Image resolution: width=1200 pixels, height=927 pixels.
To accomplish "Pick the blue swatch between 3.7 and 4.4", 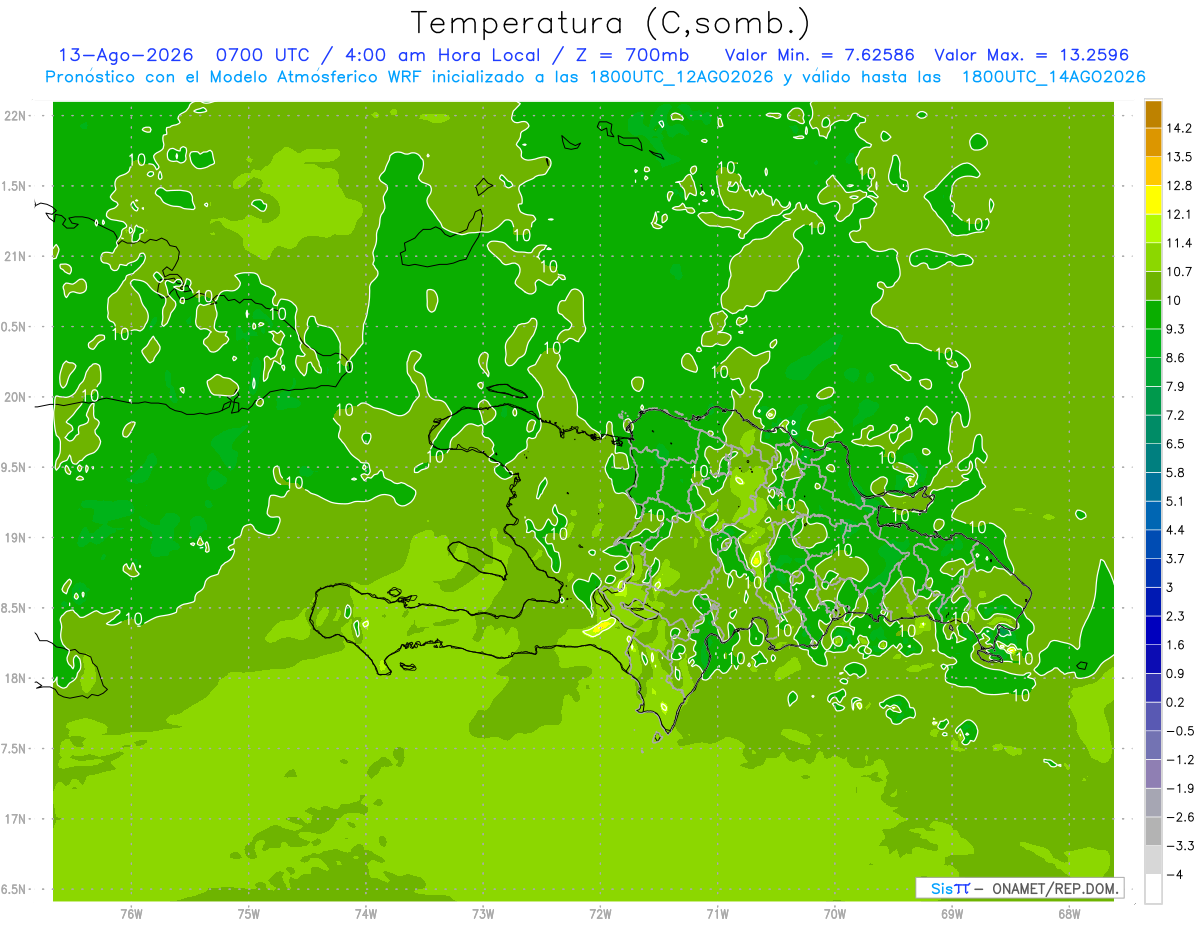I will (x=1153, y=545).
